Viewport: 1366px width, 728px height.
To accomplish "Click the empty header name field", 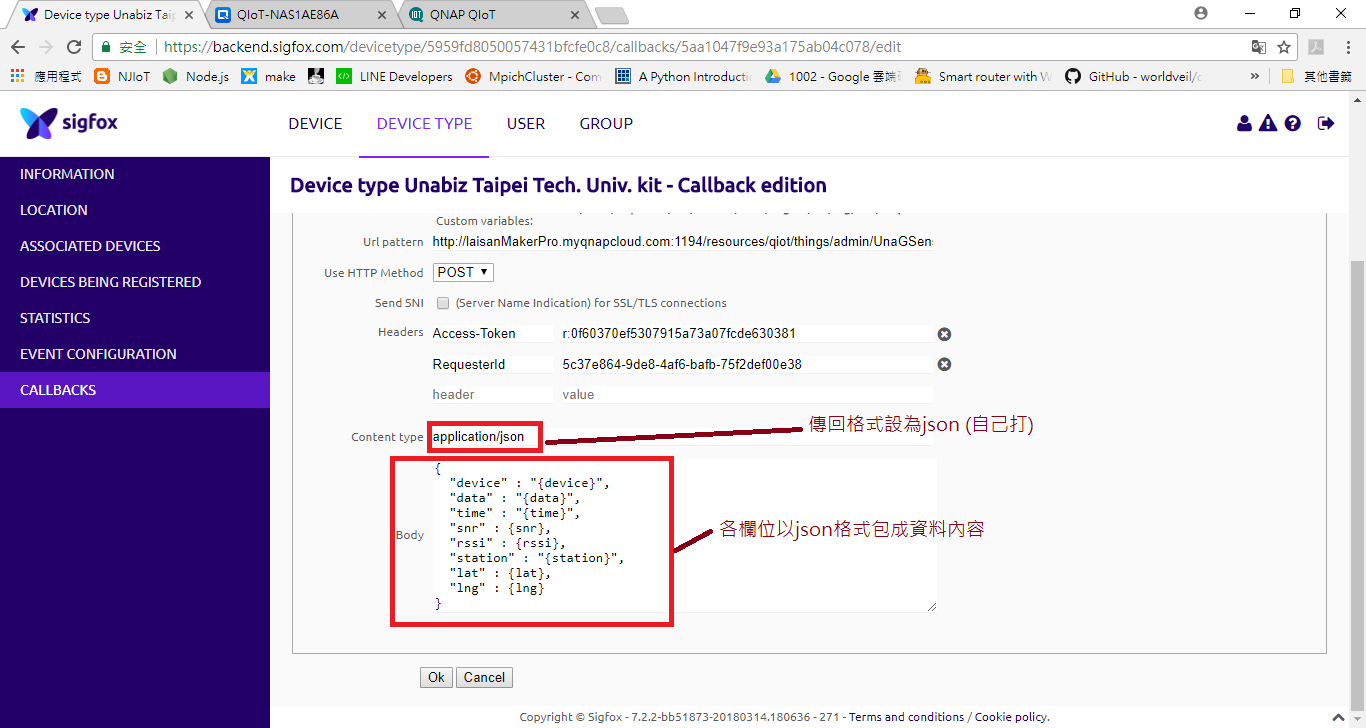I will pos(491,394).
